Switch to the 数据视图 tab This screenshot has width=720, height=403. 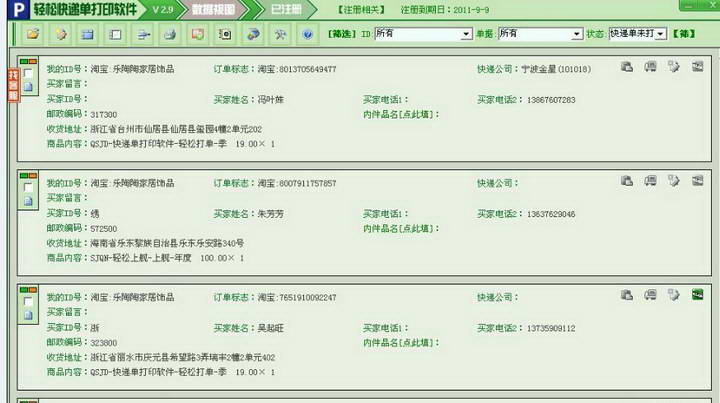pos(213,10)
